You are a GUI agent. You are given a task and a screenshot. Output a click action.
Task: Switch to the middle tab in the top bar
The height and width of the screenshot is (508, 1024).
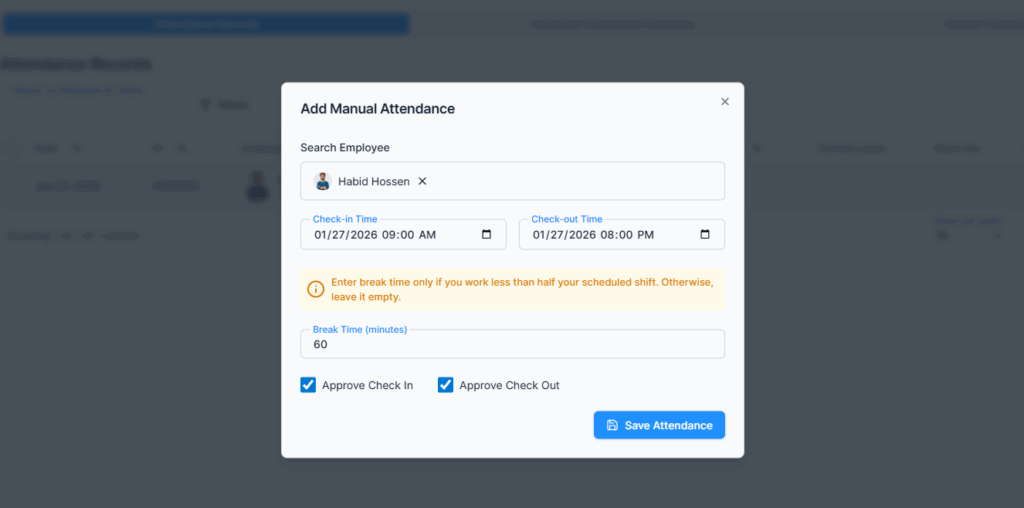[x=613, y=24]
